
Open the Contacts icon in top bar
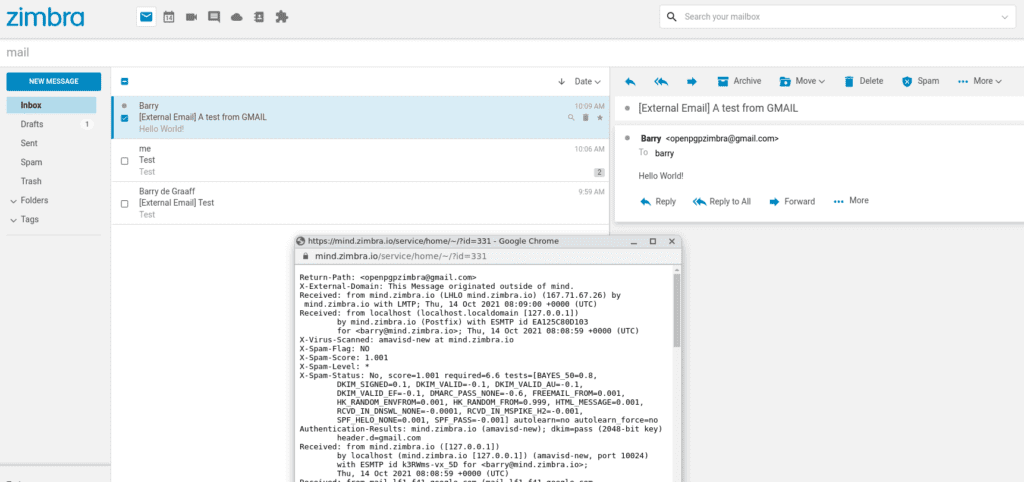pos(259,17)
